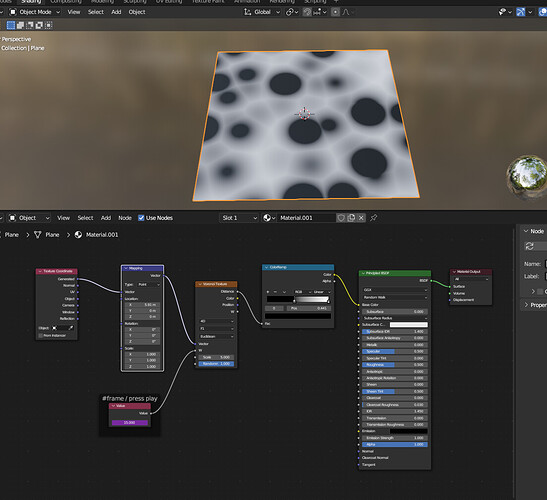Click the eyedropper in Texture Coordinate node

(x=71, y=328)
